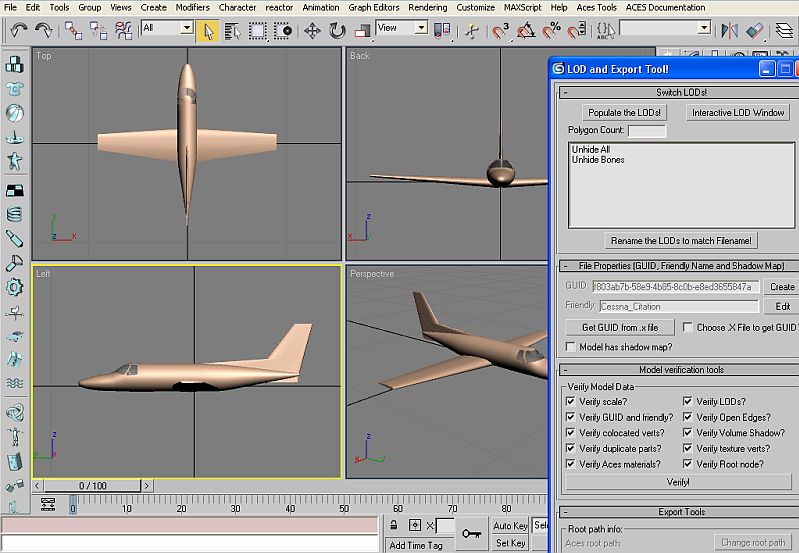Open the MAXScript menu
Screen dimensions: 799x553
(x=524, y=7)
